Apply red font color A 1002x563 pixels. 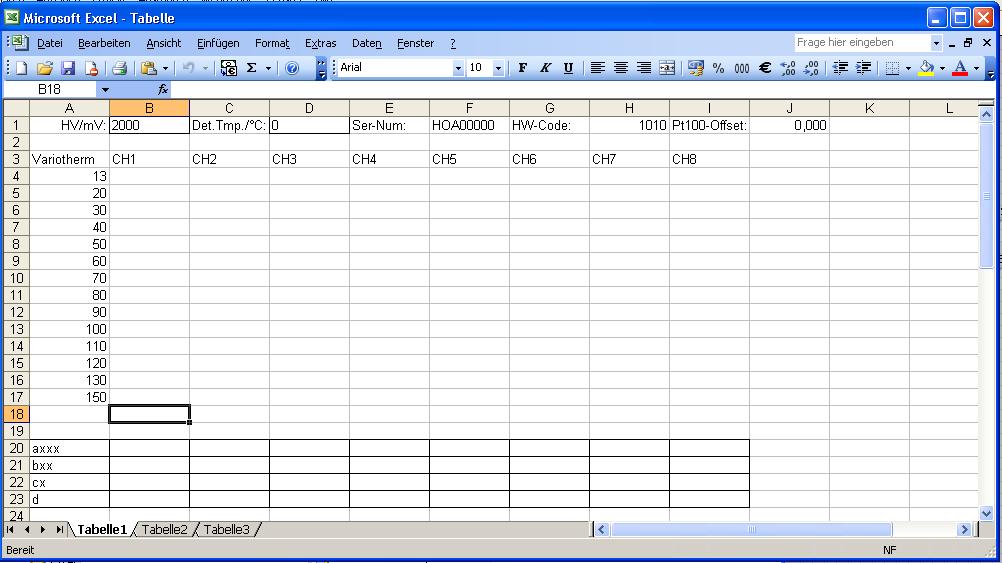pos(960,68)
